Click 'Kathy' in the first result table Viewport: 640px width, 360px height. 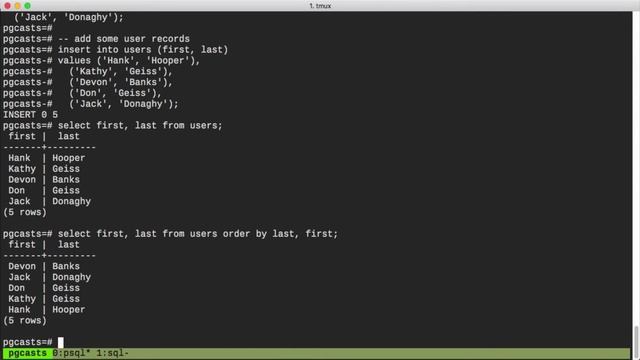(22, 169)
